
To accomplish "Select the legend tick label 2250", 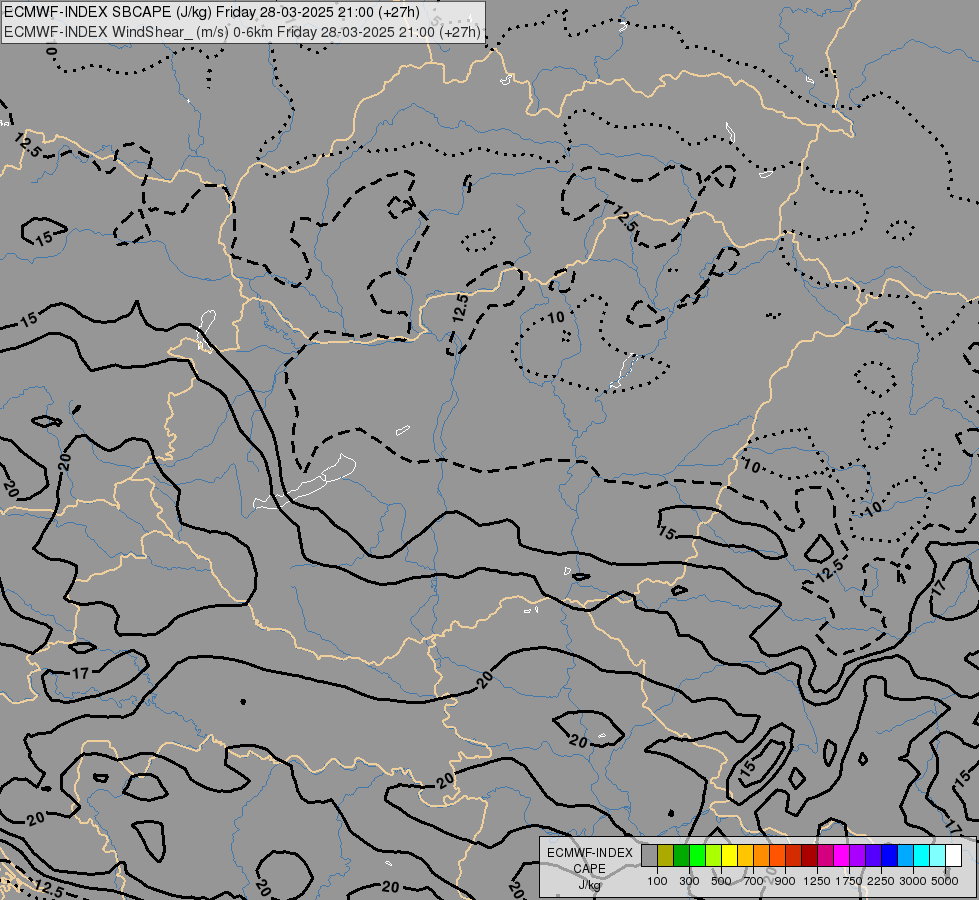I will 881,881.
